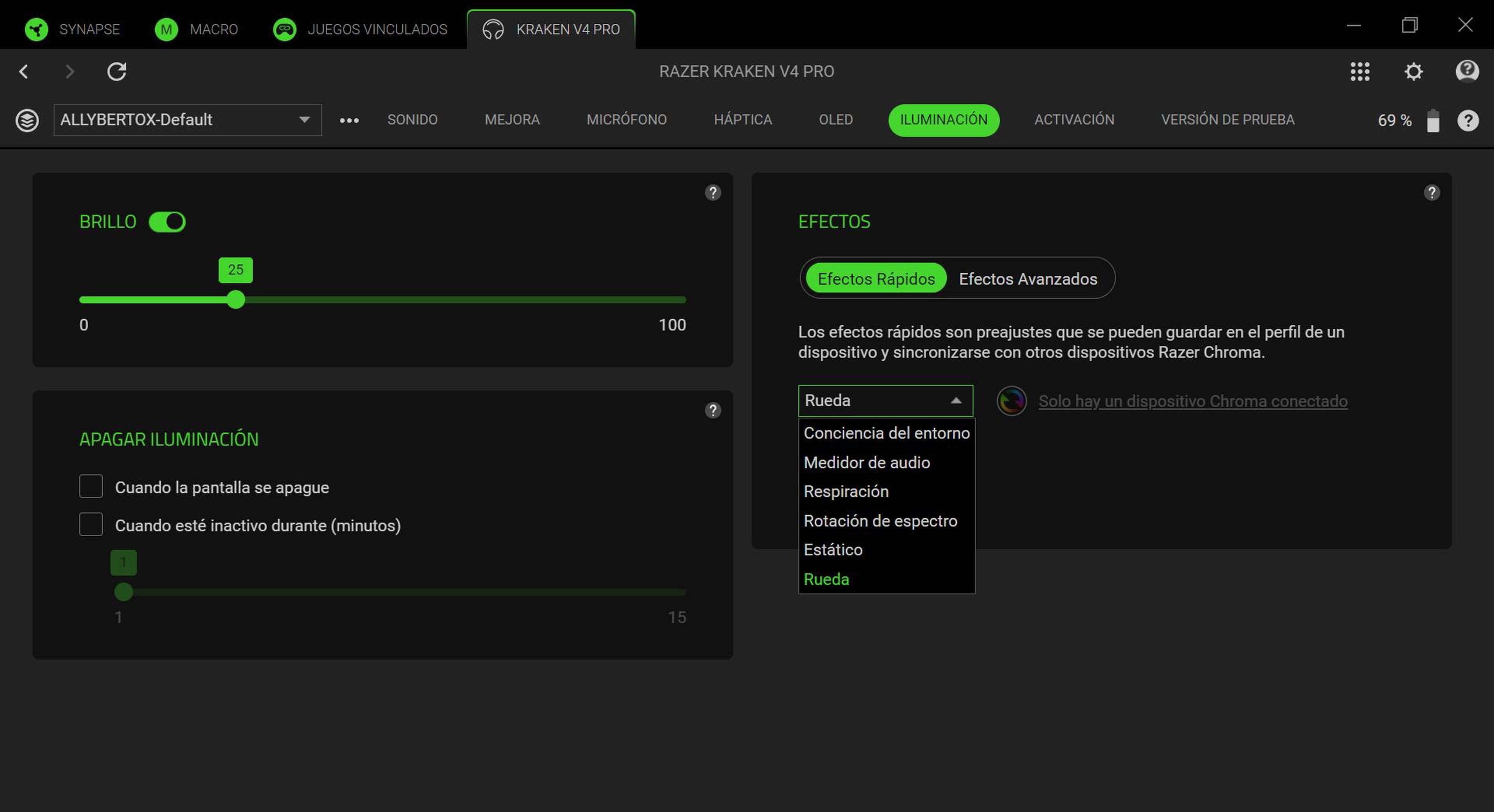Select Respiración from the effects list

pos(846,491)
